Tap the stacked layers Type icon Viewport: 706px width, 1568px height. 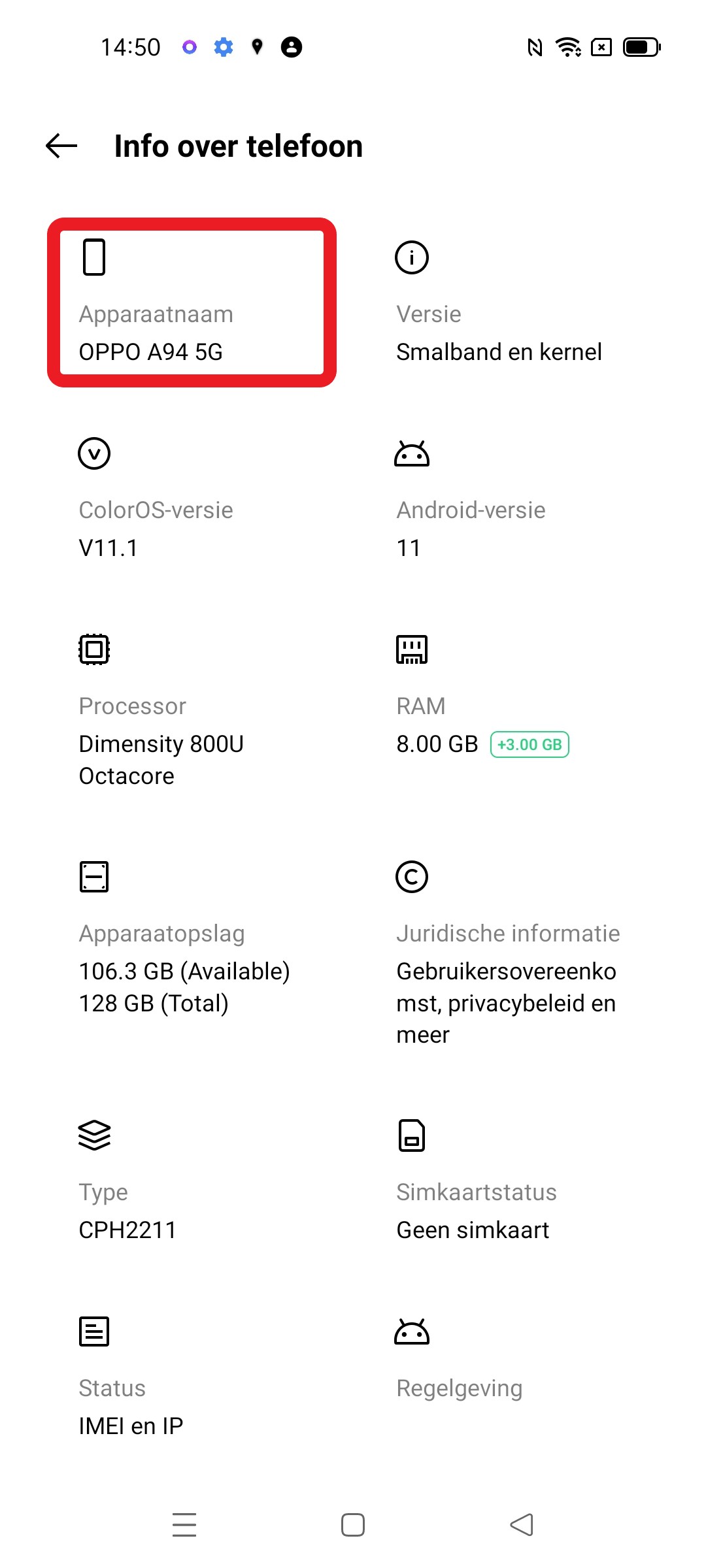click(94, 1135)
